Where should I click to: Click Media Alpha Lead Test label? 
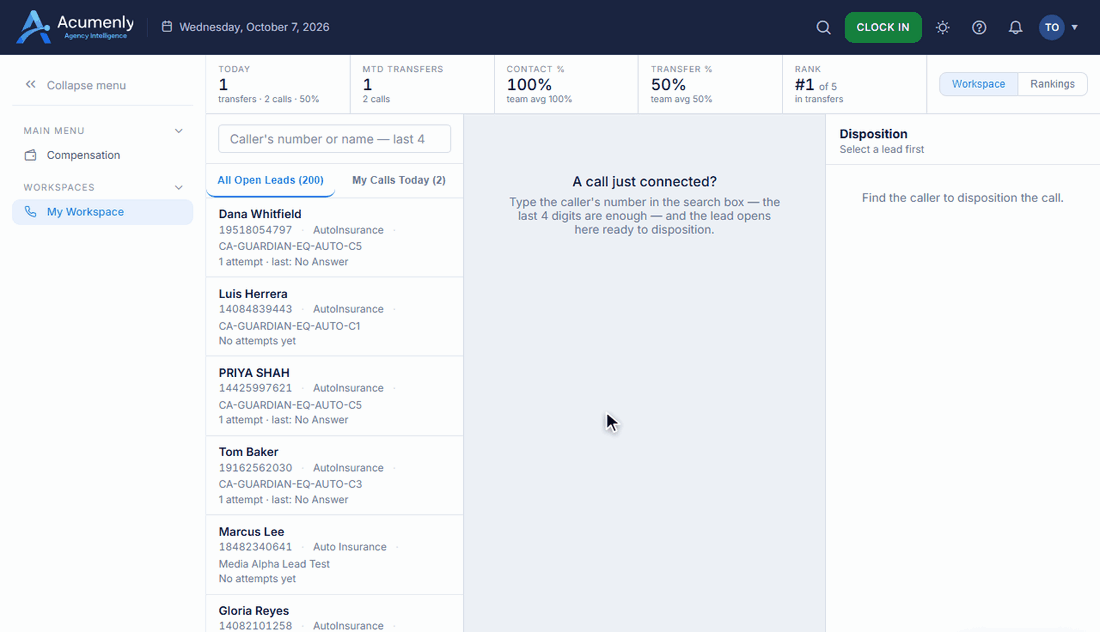pos(274,564)
